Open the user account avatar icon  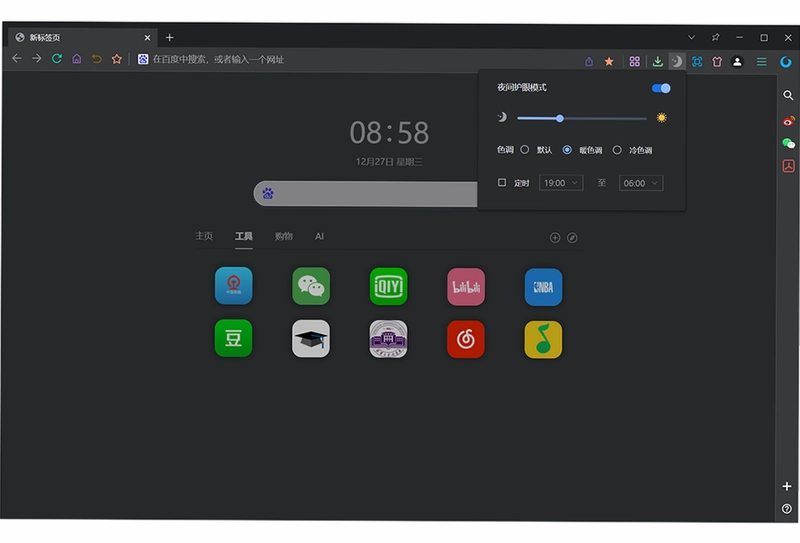click(x=737, y=62)
